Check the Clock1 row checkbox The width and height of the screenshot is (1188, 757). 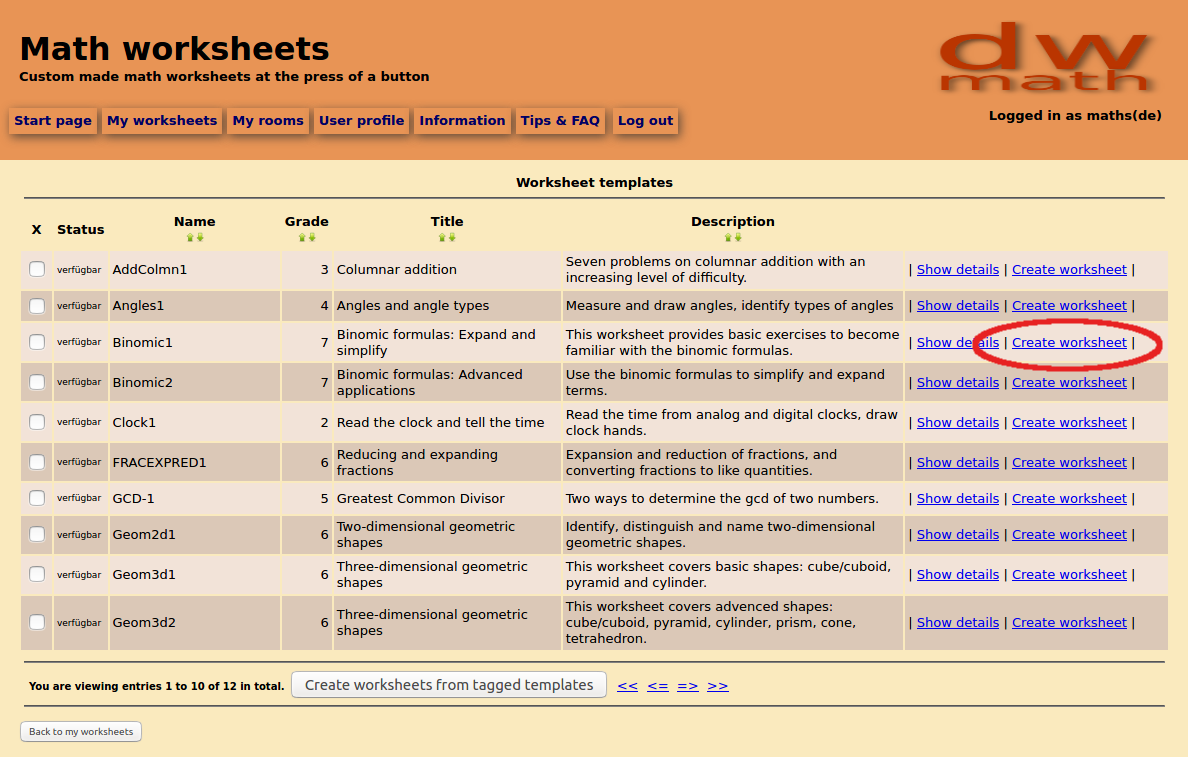37,422
